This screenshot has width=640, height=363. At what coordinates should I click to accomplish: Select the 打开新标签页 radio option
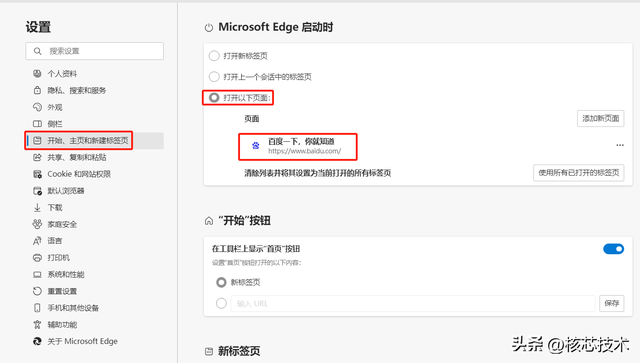coord(214,56)
